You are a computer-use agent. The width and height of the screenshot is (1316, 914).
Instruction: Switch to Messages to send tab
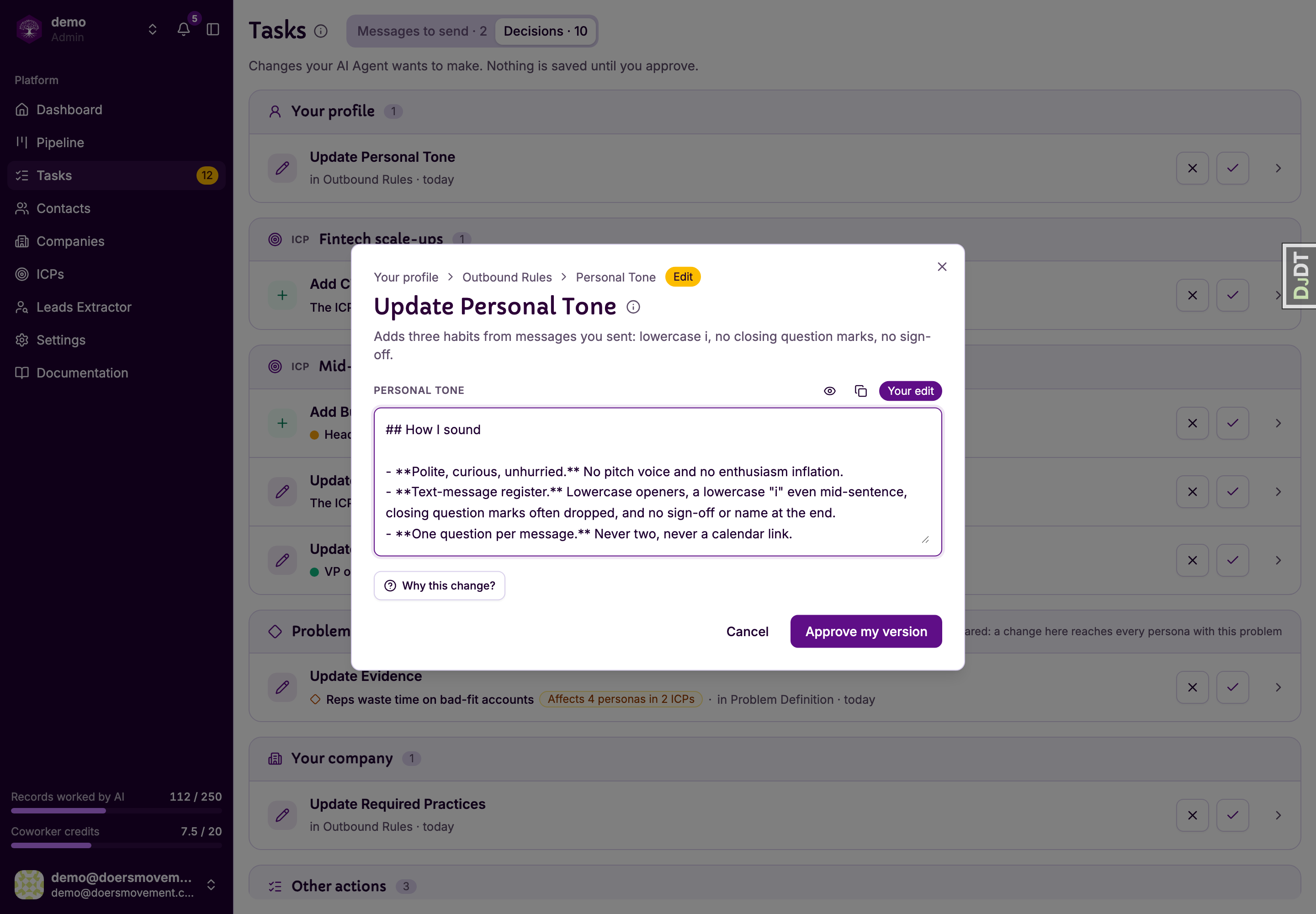click(x=421, y=31)
